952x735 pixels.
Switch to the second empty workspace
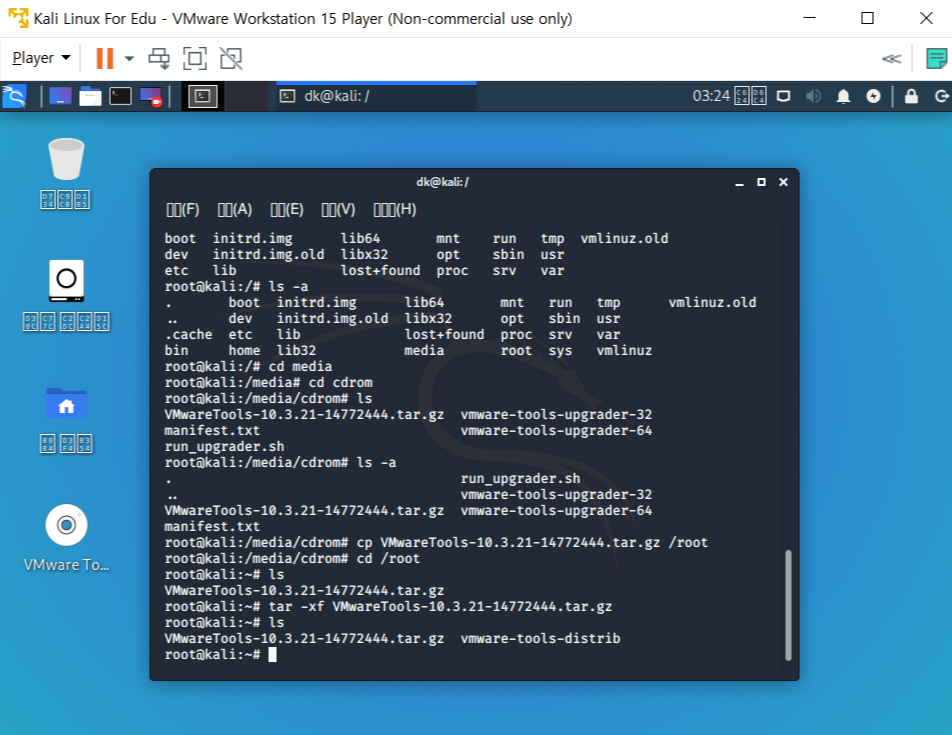click(x=246, y=96)
